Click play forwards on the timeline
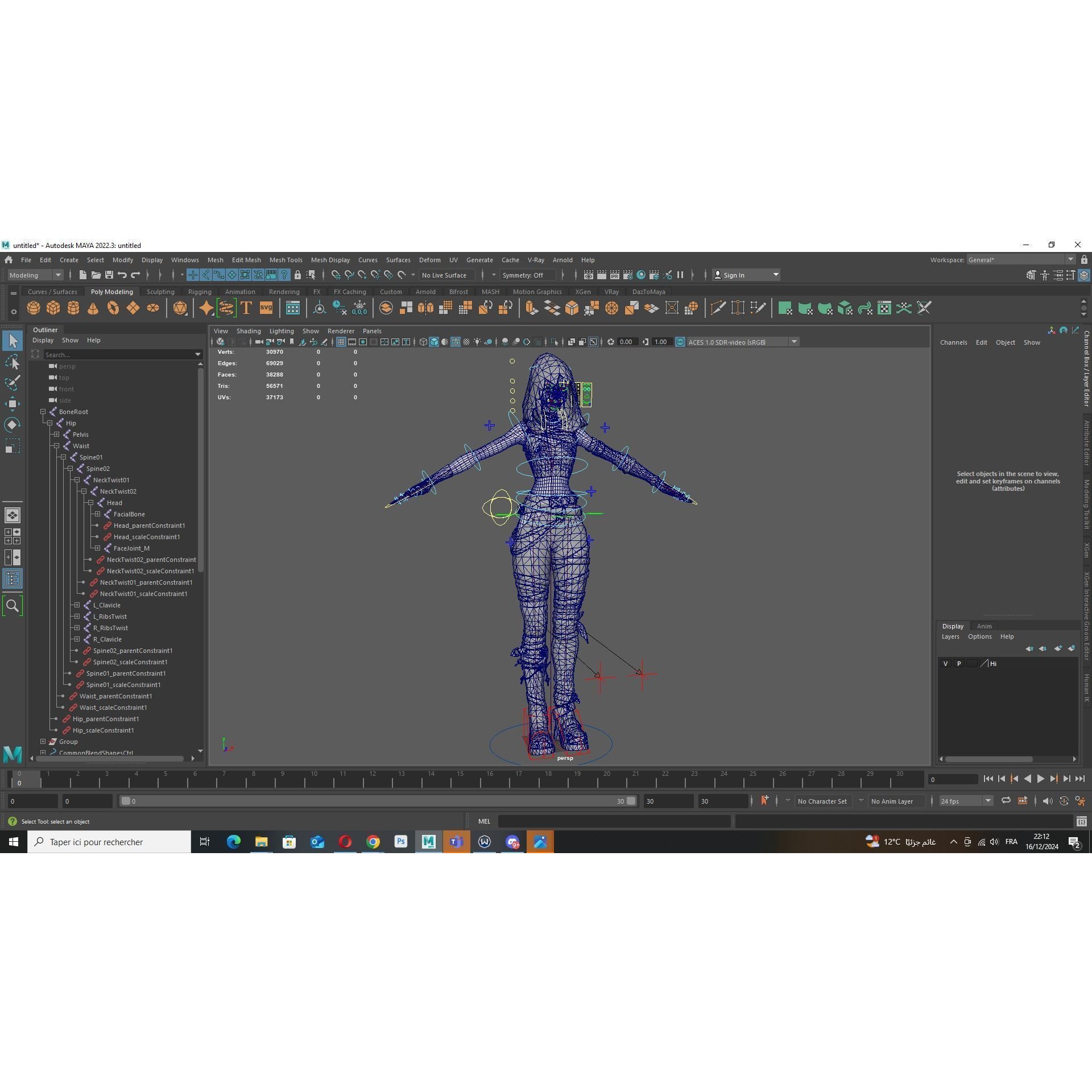The height and width of the screenshot is (1092, 1092). tap(1040, 779)
